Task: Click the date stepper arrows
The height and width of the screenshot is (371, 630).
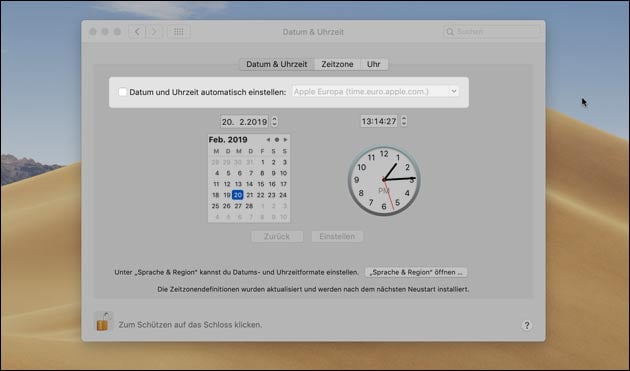Action: (x=274, y=121)
